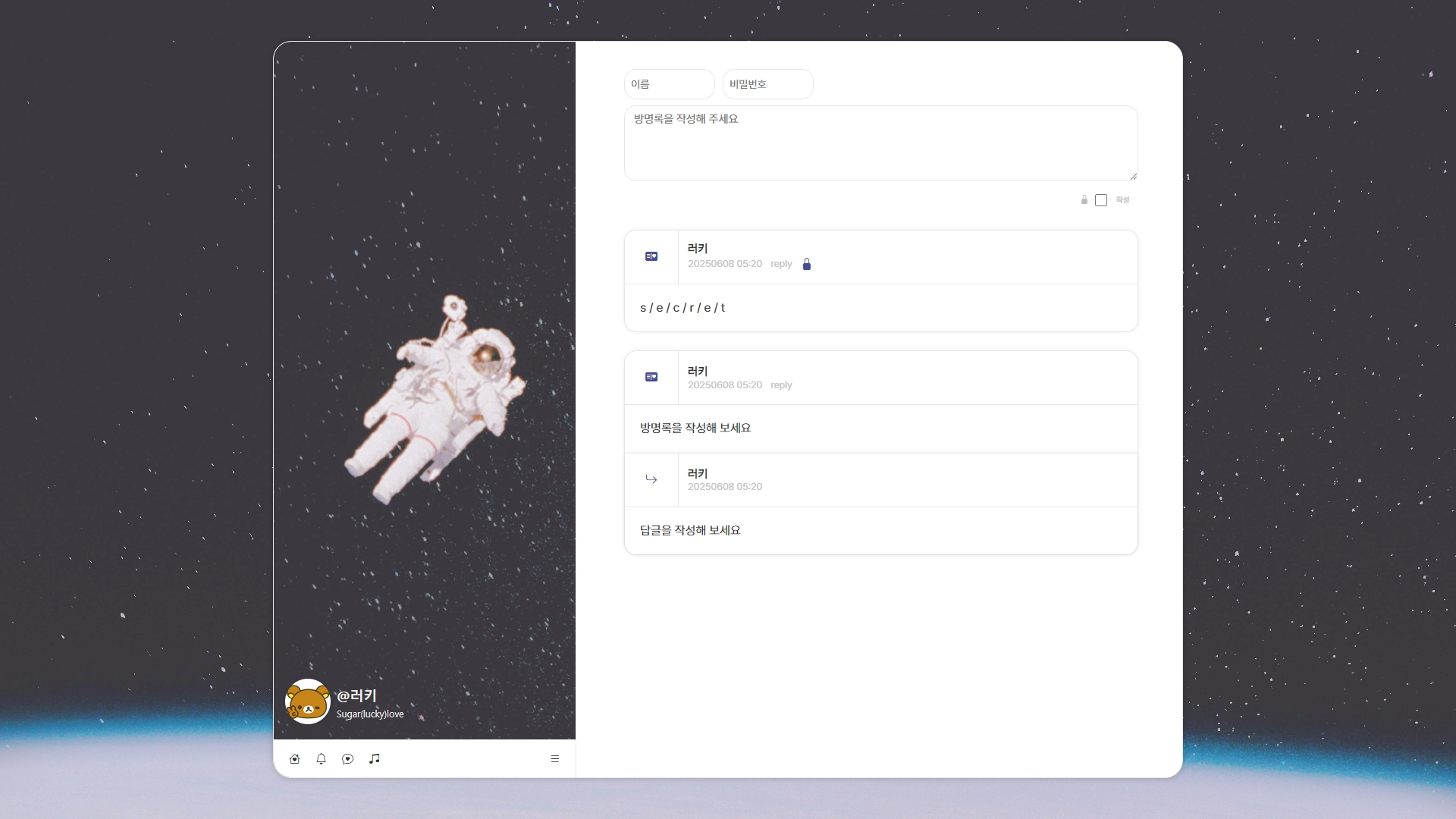The width and height of the screenshot is (1456, 819).
Task: Click the Sugar(lucky)love subtitle text
Action: [x=370, y=714]
